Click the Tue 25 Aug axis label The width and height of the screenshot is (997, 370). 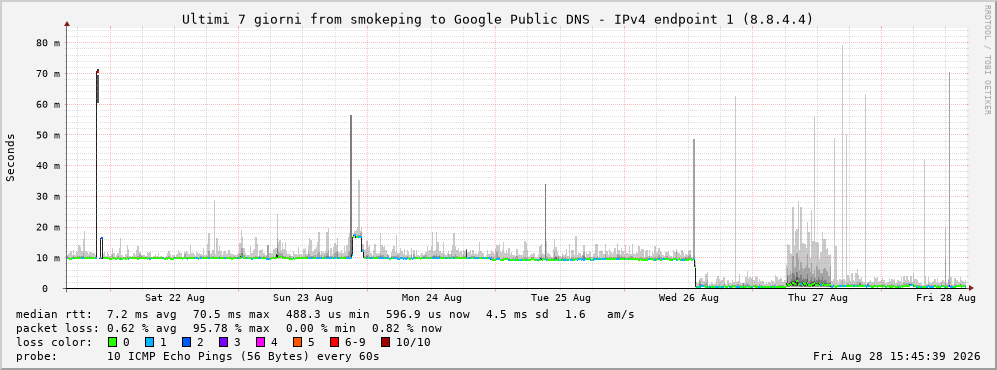pos(560,298)
